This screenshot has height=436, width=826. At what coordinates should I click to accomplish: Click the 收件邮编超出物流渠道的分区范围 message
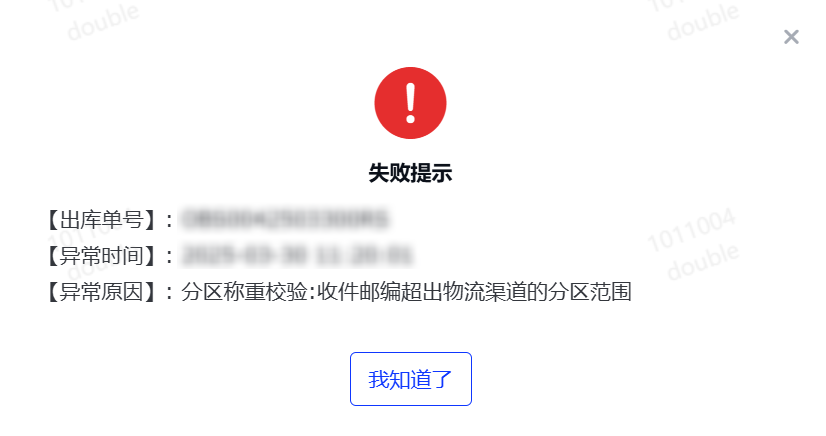pyautogui.click(x=474, y=292)
